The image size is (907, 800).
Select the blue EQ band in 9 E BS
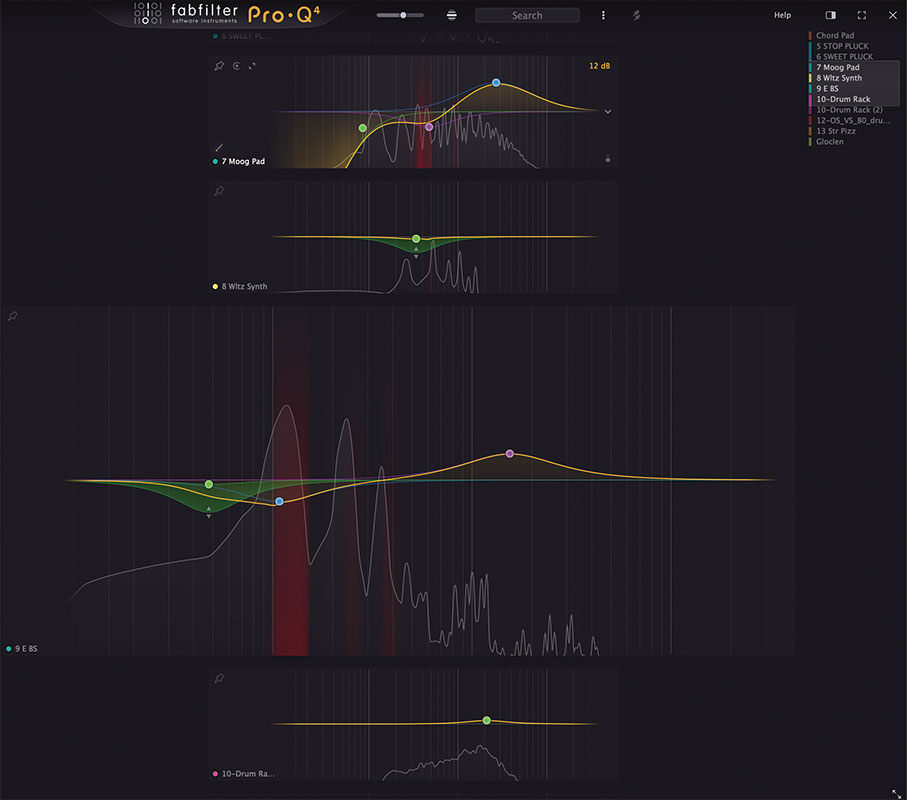click(279, 501)
